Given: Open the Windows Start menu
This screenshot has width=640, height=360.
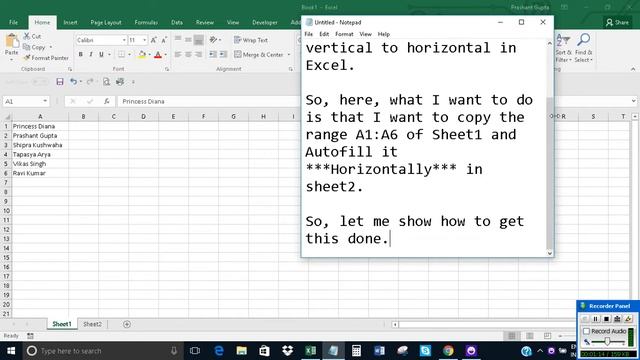Looking at the screenshot, I should [11, 351].
